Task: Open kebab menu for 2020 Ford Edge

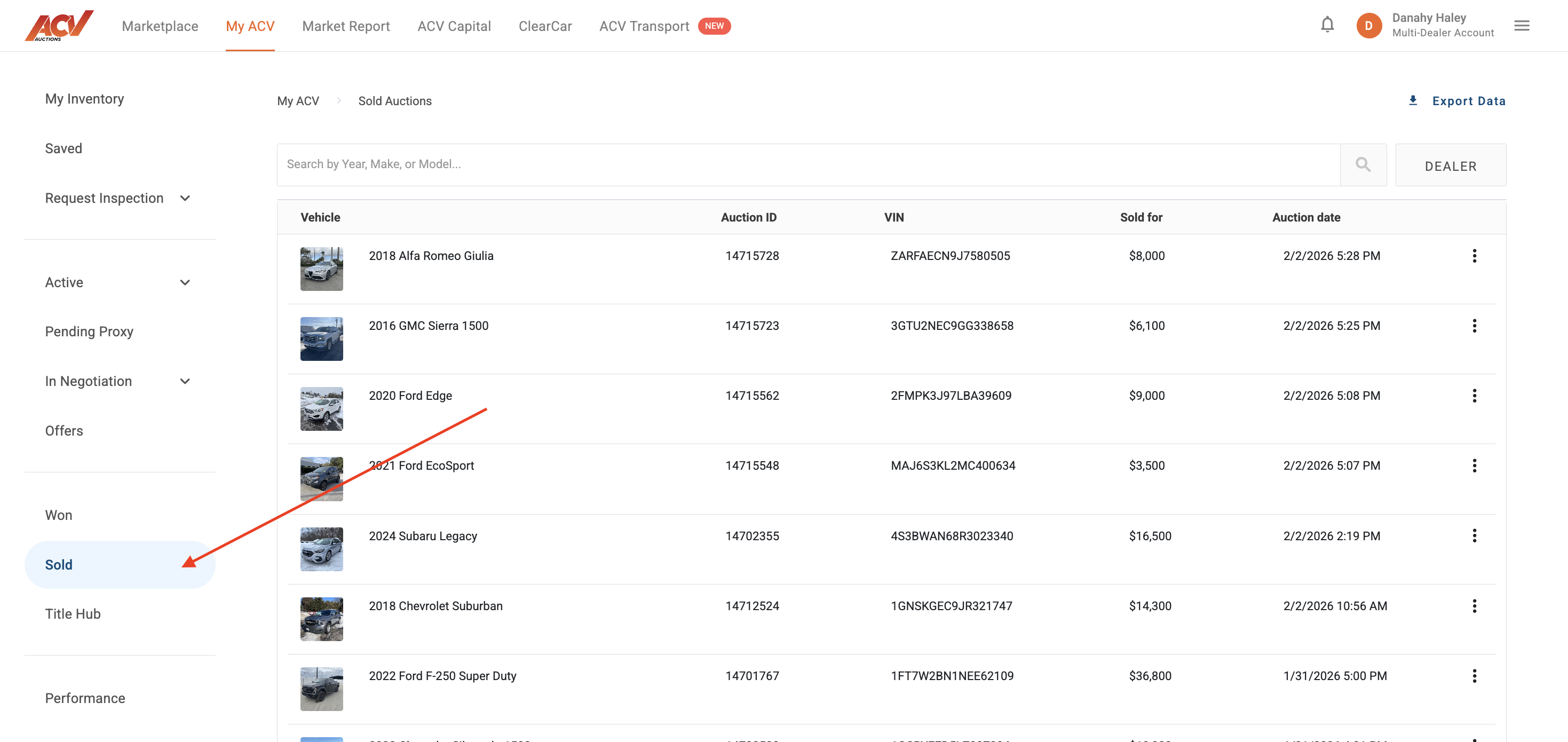Action: 1474,396
